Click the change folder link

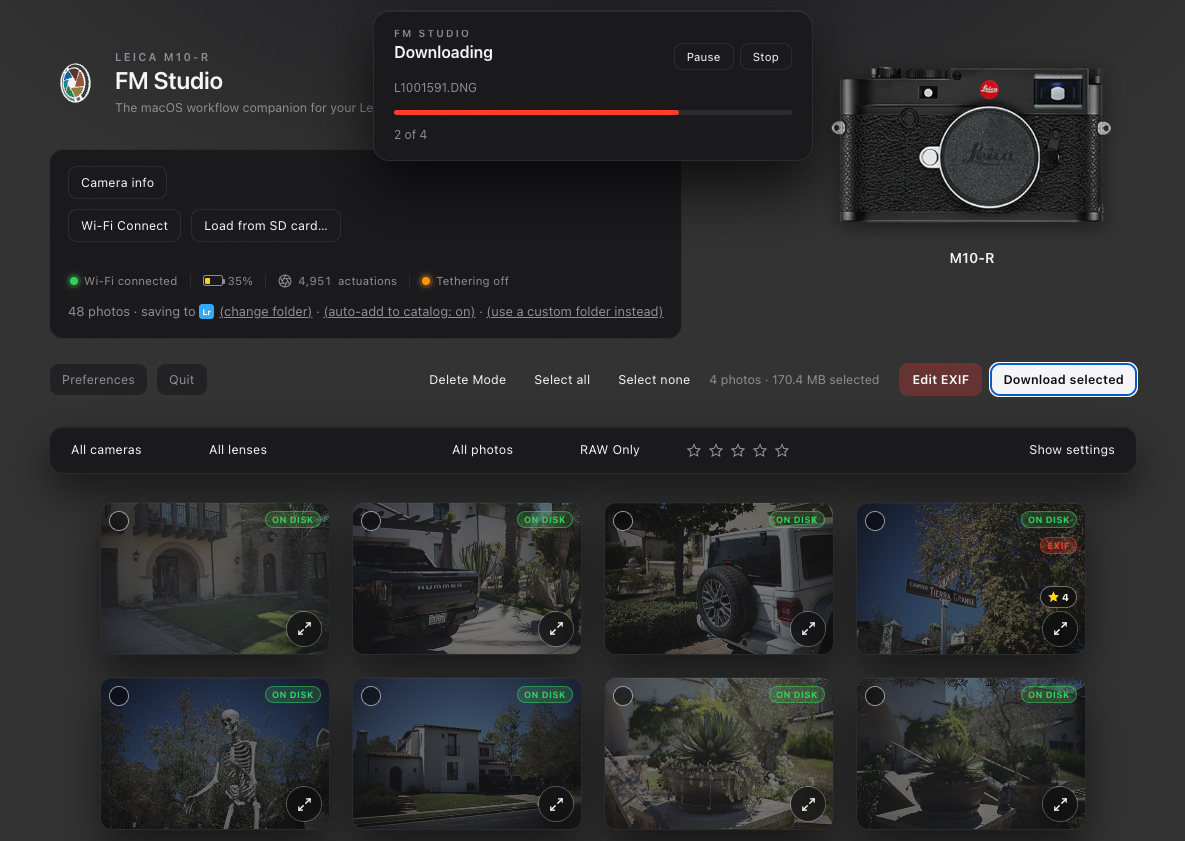point(265,311)
